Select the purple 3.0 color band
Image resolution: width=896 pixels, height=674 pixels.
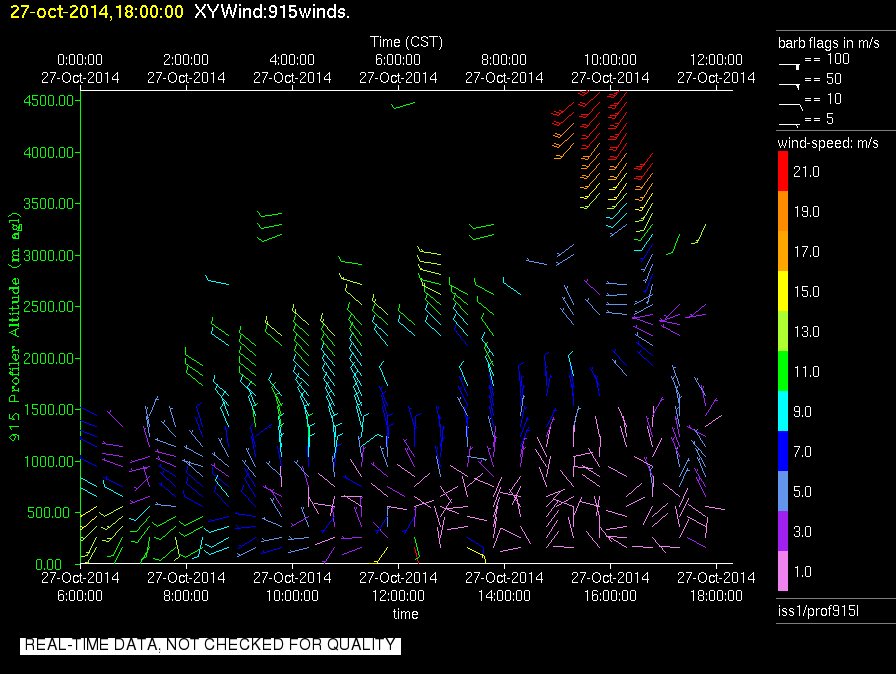coord(783,531)
